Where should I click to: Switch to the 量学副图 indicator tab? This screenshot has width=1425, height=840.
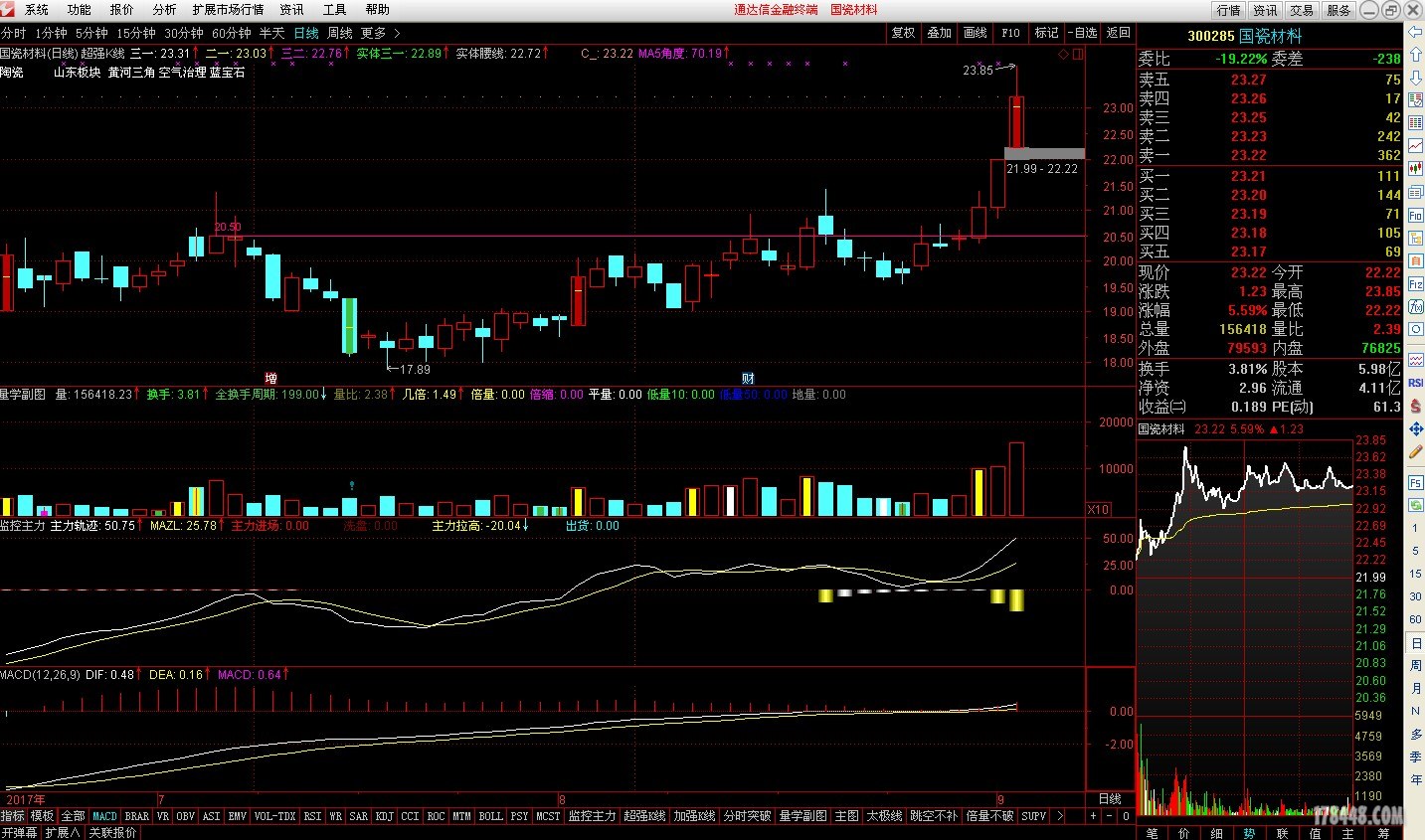pos(802,816)
